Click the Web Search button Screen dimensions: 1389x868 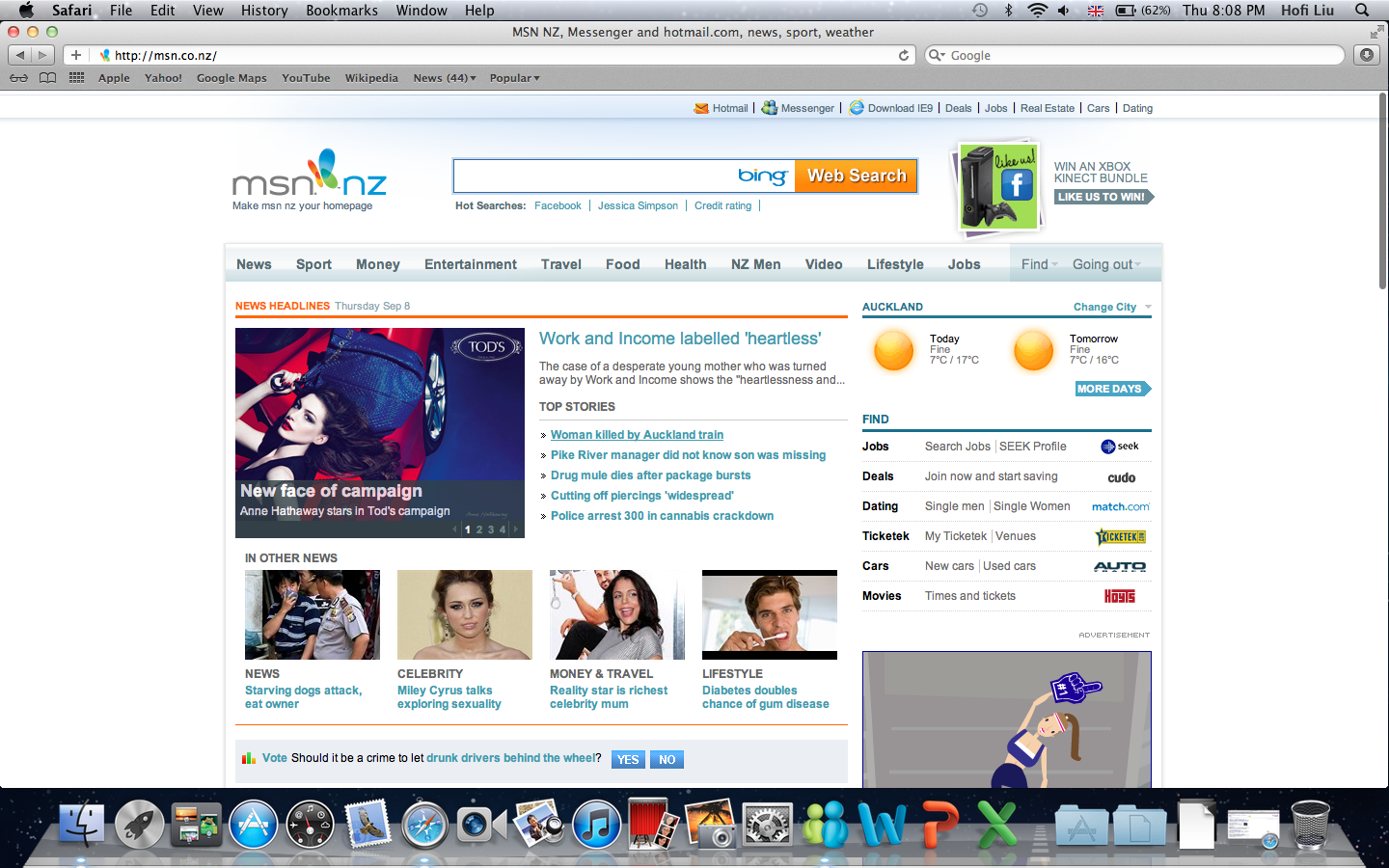(856, 176)
